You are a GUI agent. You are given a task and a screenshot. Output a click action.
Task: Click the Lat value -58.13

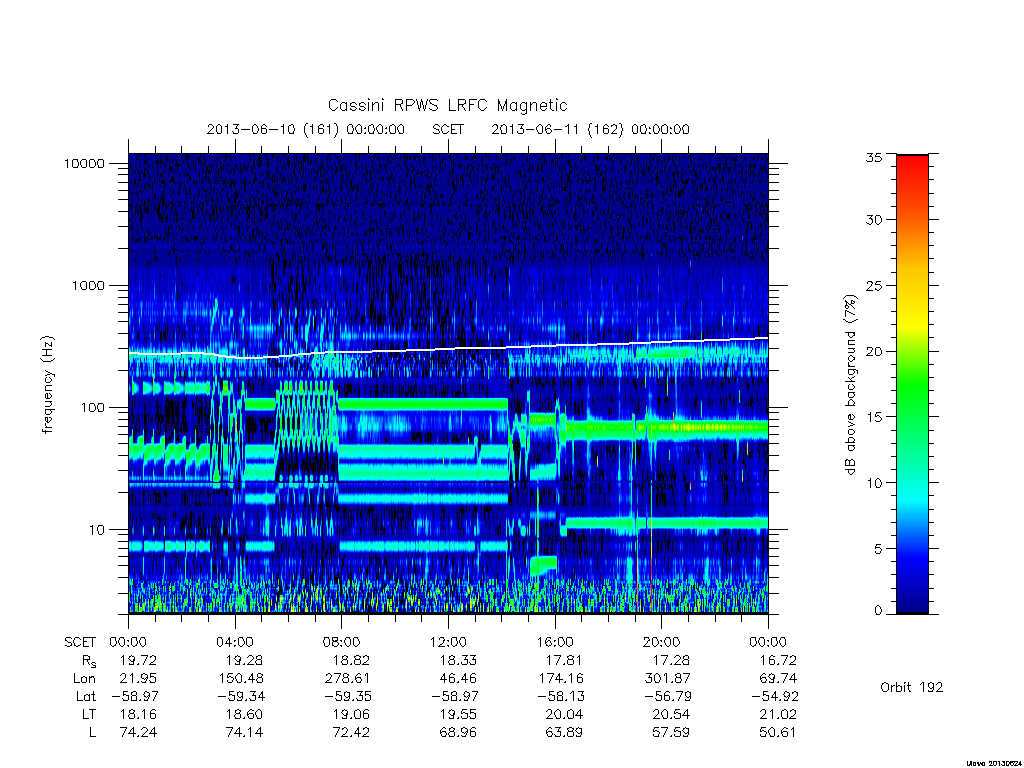(x=561, y=697)
